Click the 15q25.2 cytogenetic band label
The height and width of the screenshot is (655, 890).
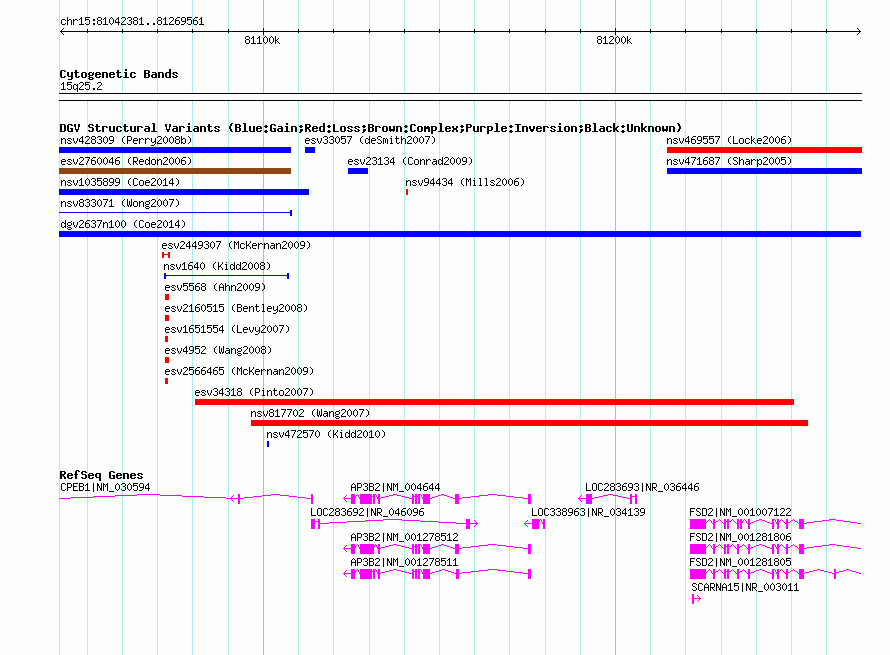pyautogui.click(x=81, y=87)
